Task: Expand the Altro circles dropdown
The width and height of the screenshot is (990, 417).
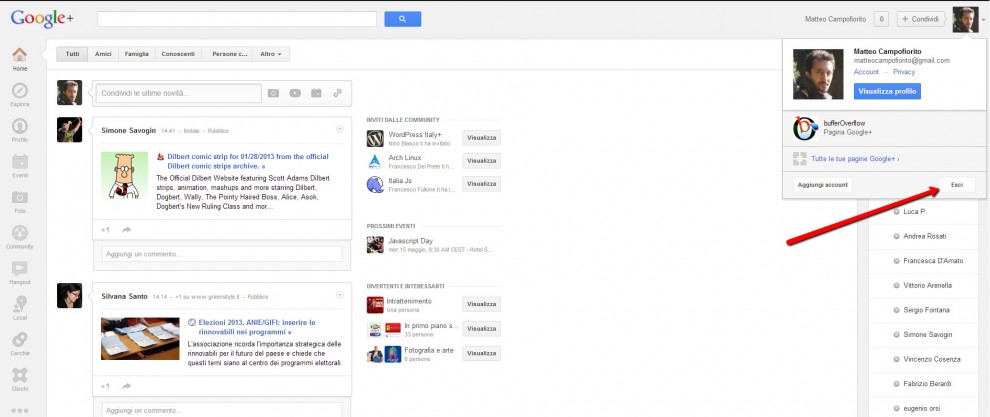Action: 271,54
